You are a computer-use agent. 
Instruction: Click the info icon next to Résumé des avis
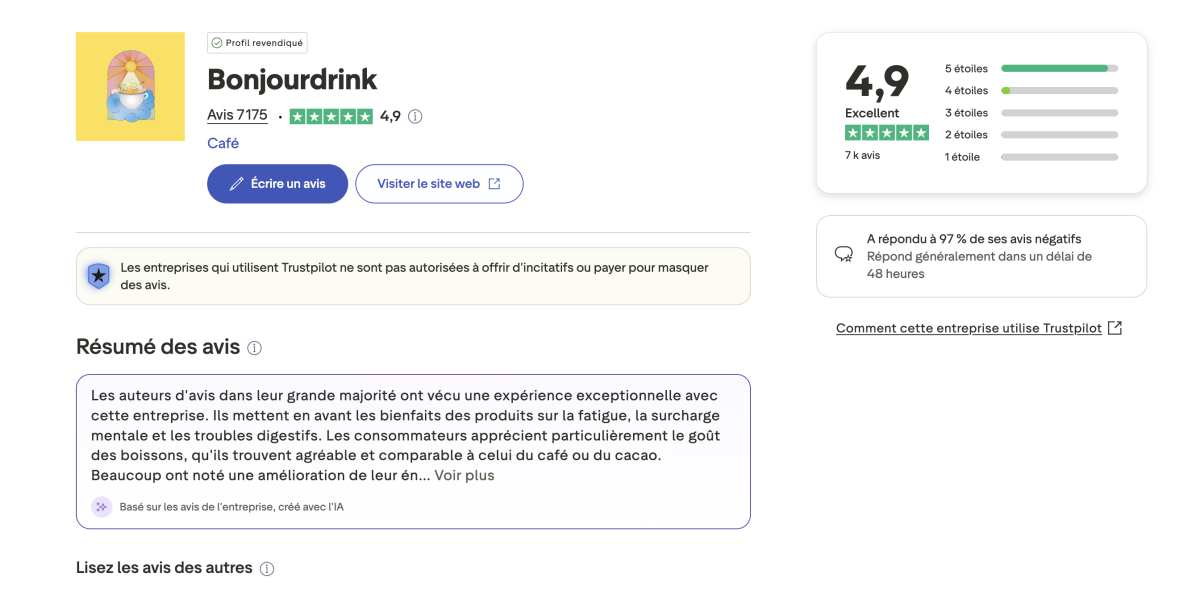(254, 348)
